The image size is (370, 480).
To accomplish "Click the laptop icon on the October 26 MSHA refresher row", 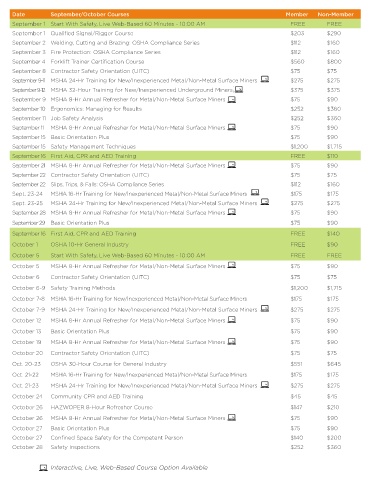I will (232, 417).
